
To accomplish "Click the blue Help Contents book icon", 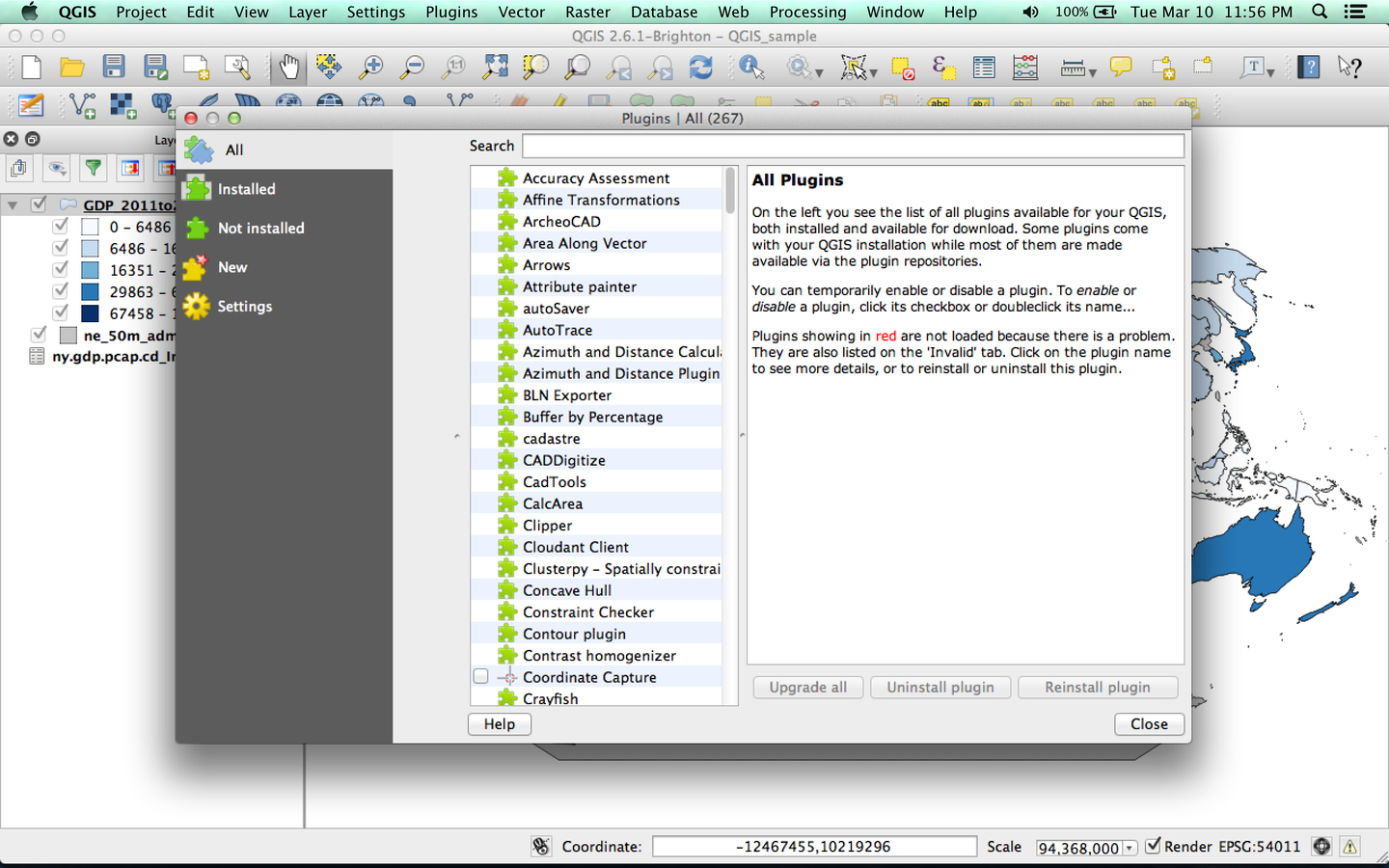I will pyautogui.click(x=1309, y=67).
